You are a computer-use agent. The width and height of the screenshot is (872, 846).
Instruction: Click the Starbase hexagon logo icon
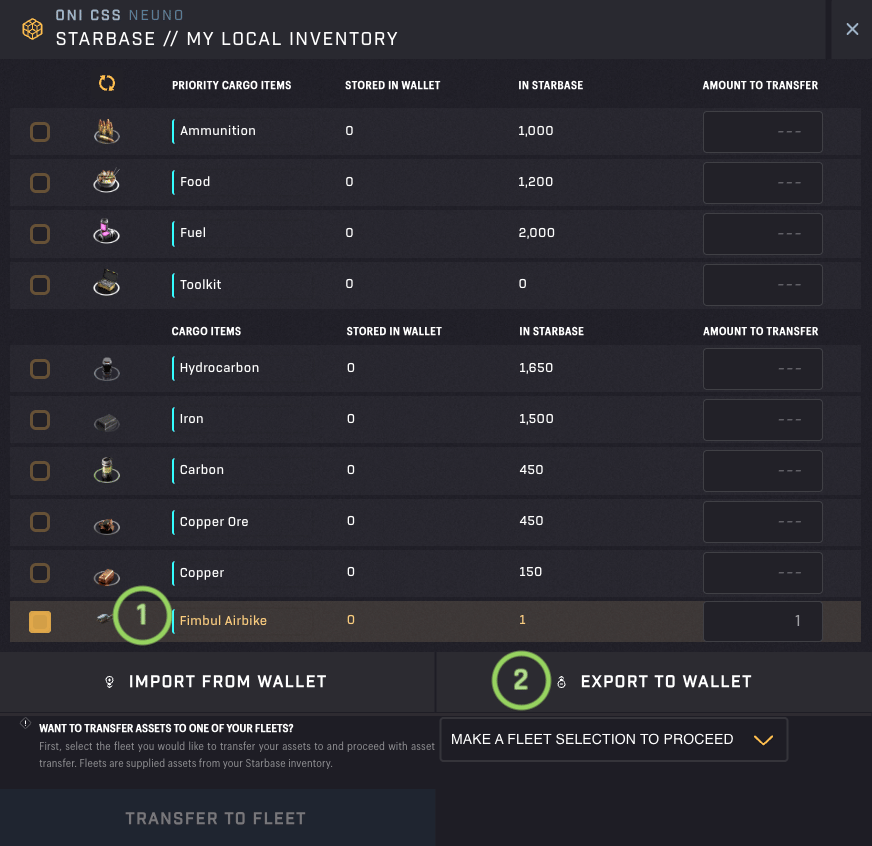[x=32, y=28]
